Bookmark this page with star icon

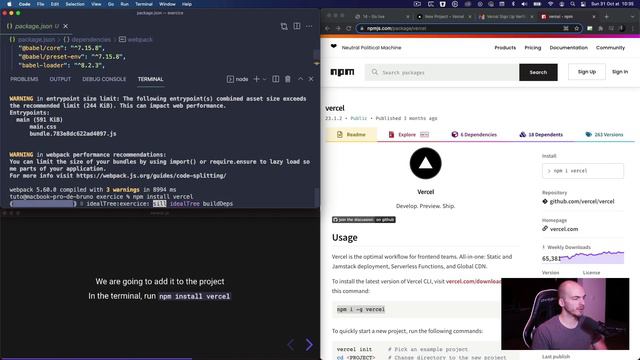(577, 28)
